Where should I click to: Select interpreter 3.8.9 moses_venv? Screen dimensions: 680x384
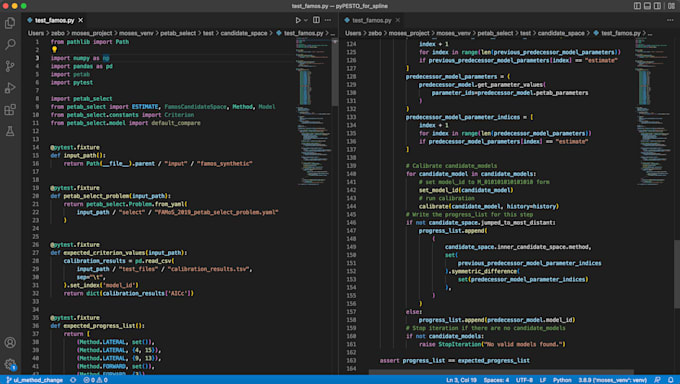[x=612, y=380]
